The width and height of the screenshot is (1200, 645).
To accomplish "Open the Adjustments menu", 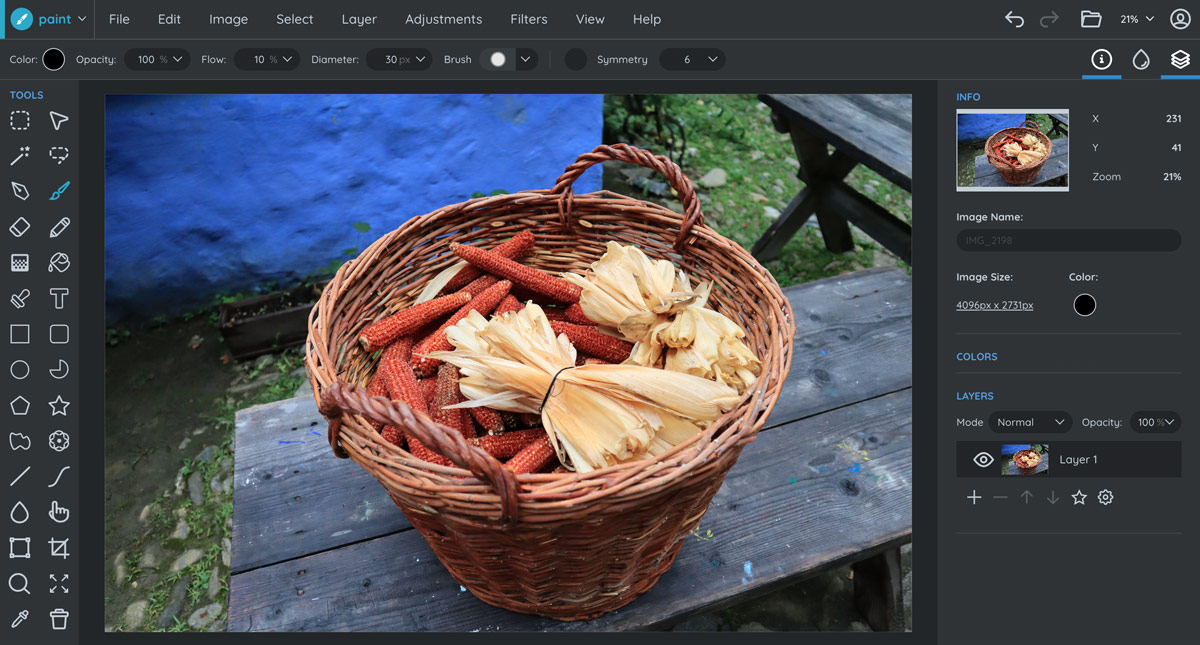I will click(x=443, y=19).
